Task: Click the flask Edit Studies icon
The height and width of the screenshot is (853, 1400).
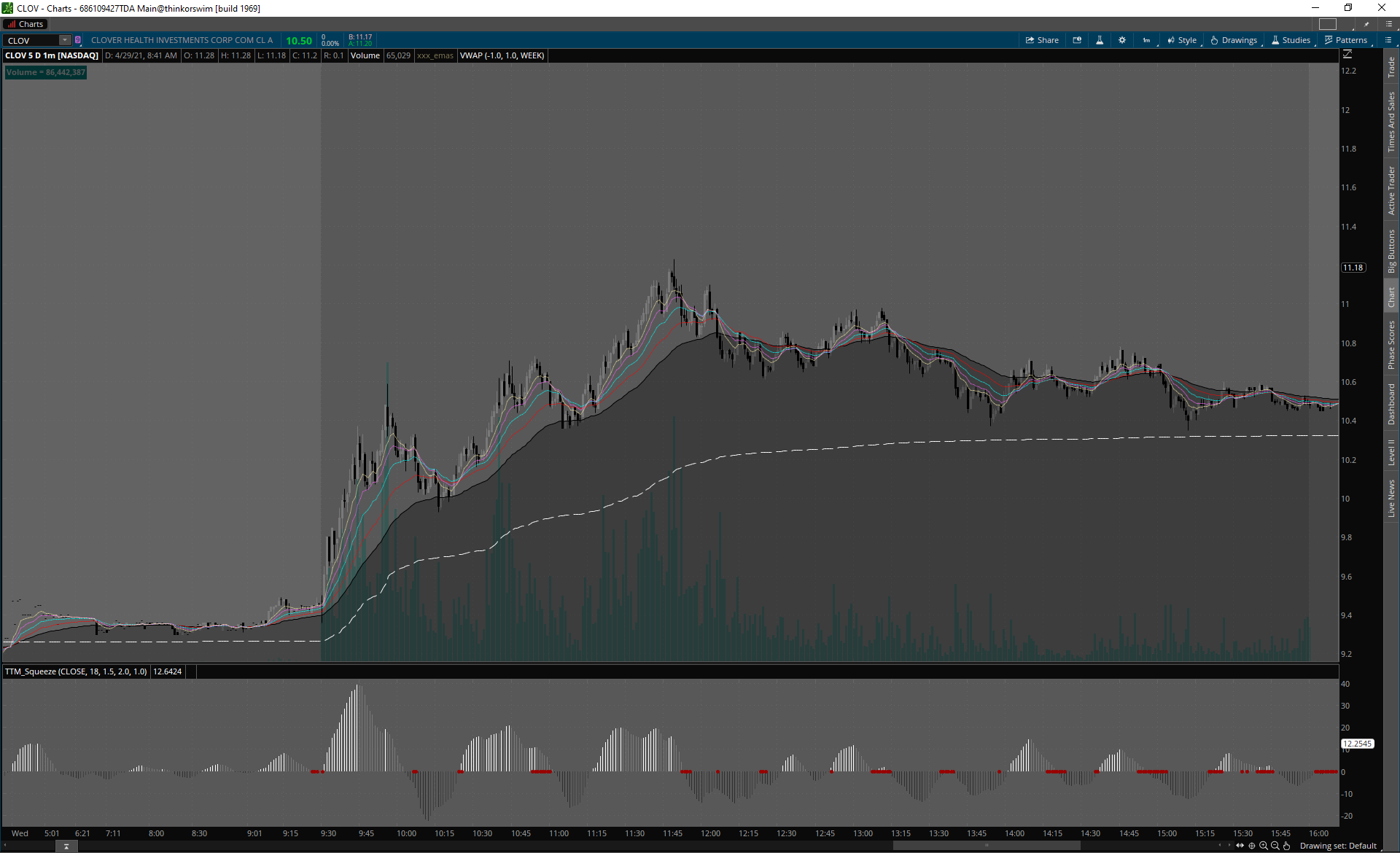Action: point(1100,40)
